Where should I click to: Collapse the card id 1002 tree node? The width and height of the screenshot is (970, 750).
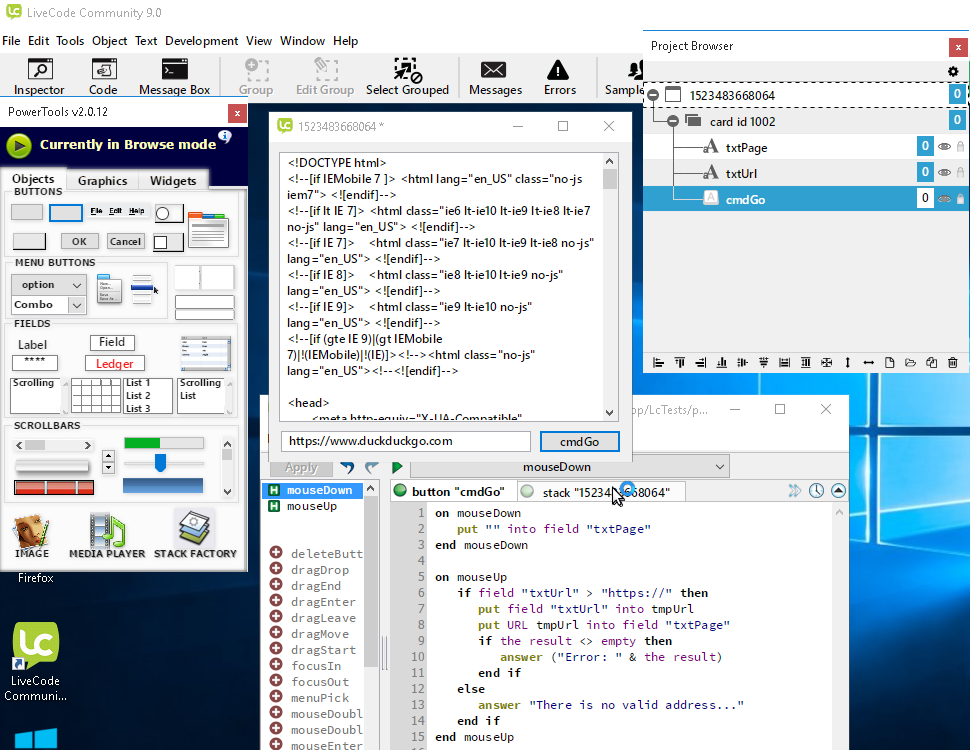(674, 121)
